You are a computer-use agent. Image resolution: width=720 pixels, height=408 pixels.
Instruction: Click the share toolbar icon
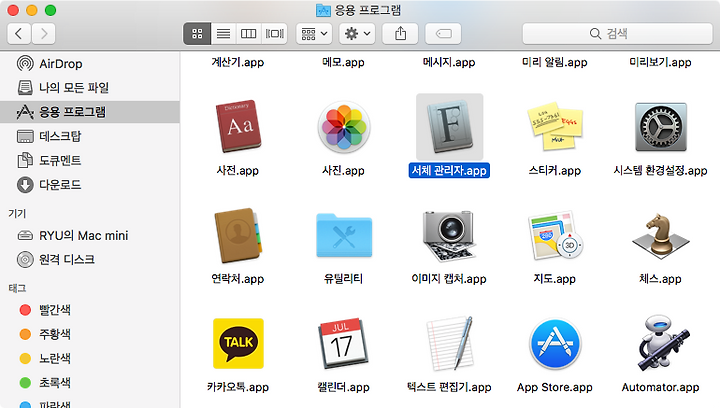click(x=400, y=34)
